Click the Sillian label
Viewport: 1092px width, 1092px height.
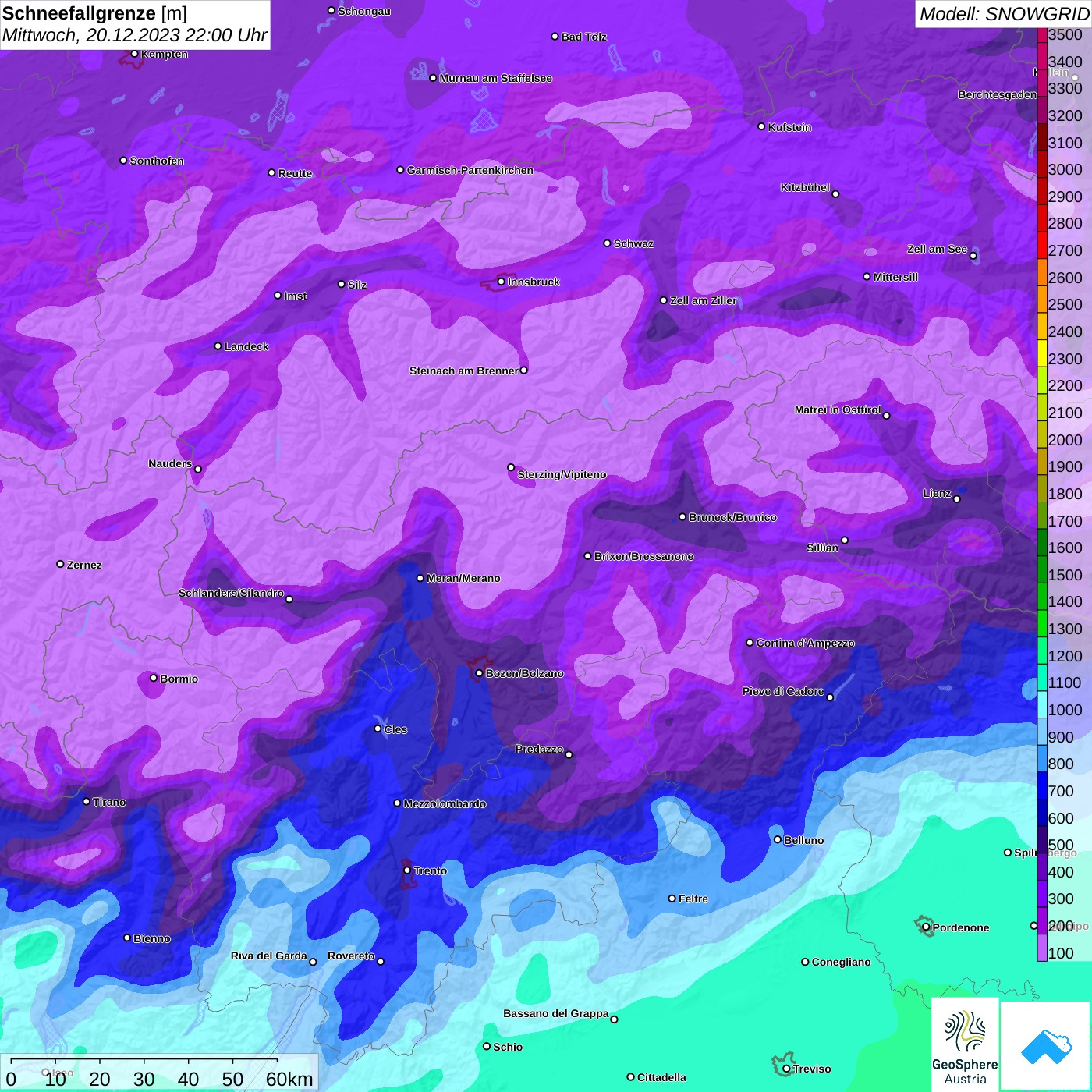point(822,548)
